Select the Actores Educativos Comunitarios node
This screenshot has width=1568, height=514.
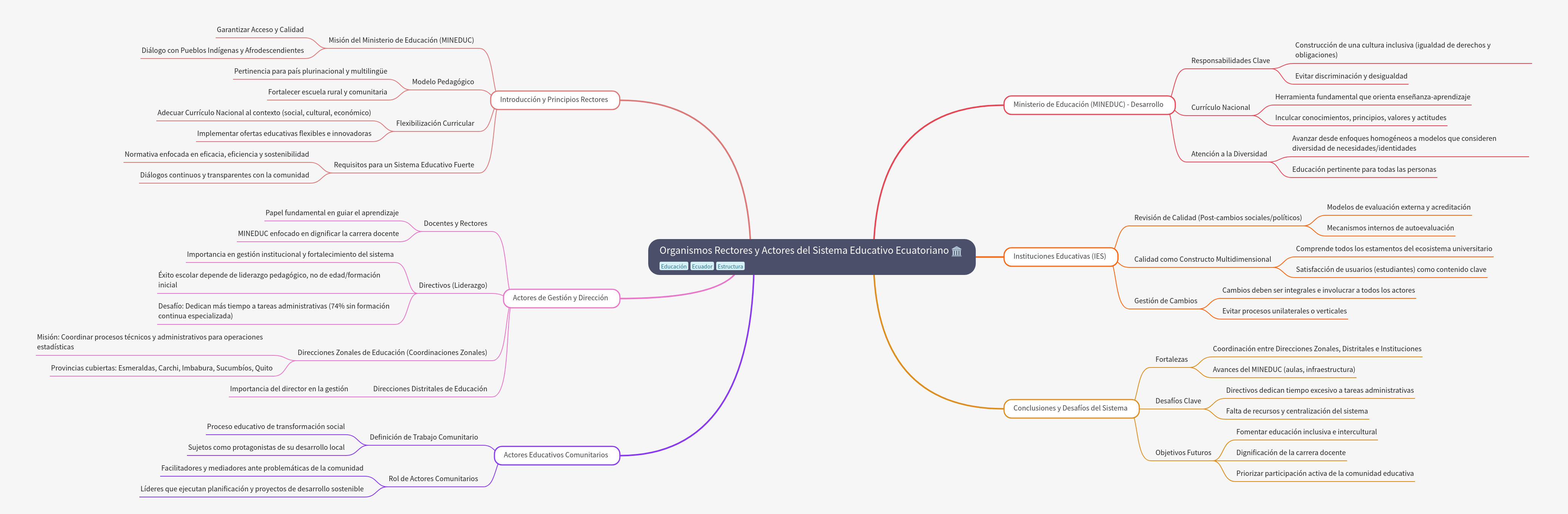click(556, 455)
